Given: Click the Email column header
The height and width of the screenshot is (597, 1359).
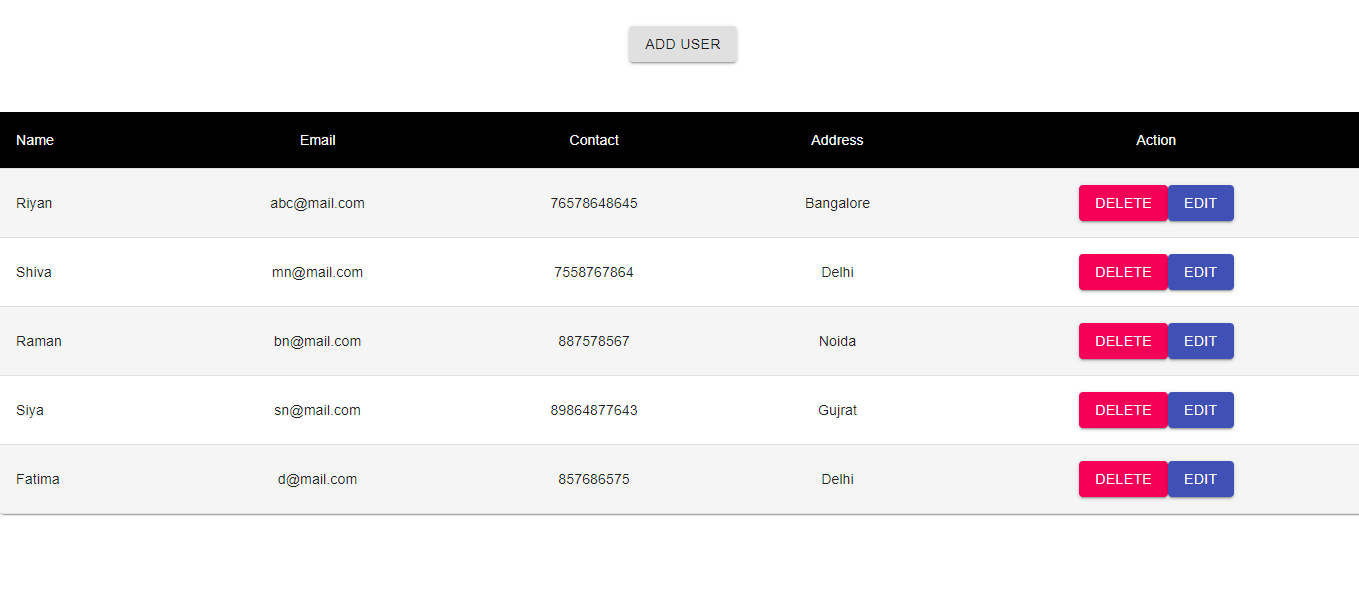Looking at the screenshot, I should (317, 140).
